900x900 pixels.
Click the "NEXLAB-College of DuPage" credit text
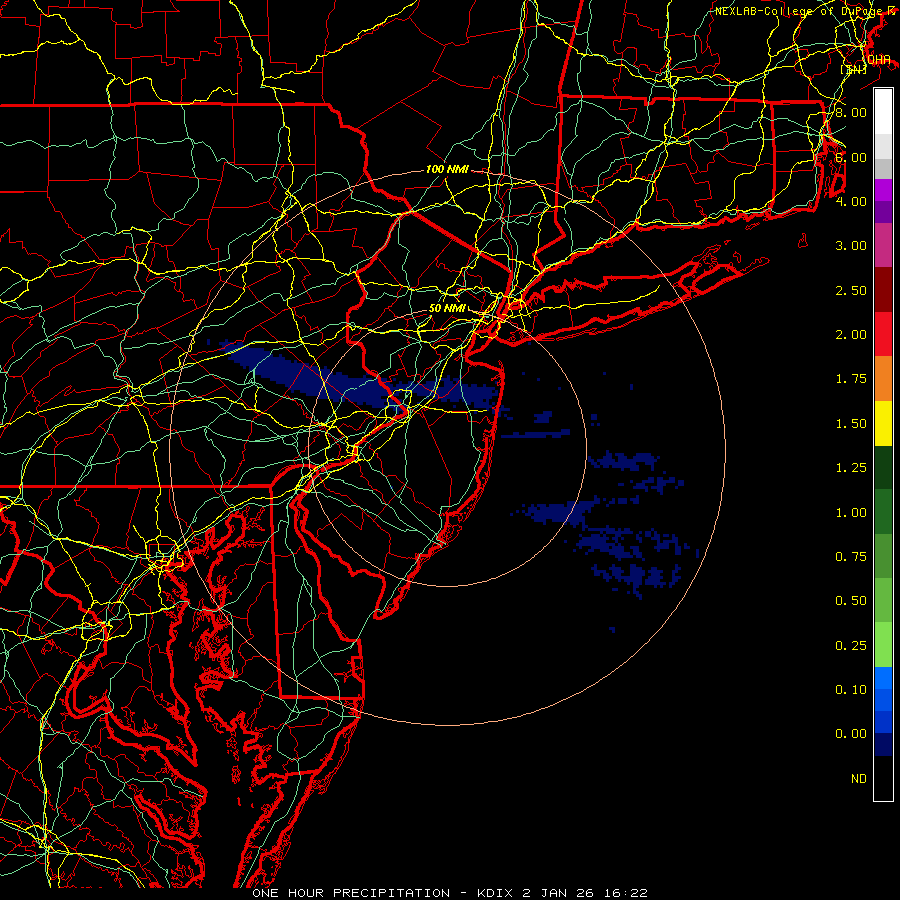click(800, 11)
